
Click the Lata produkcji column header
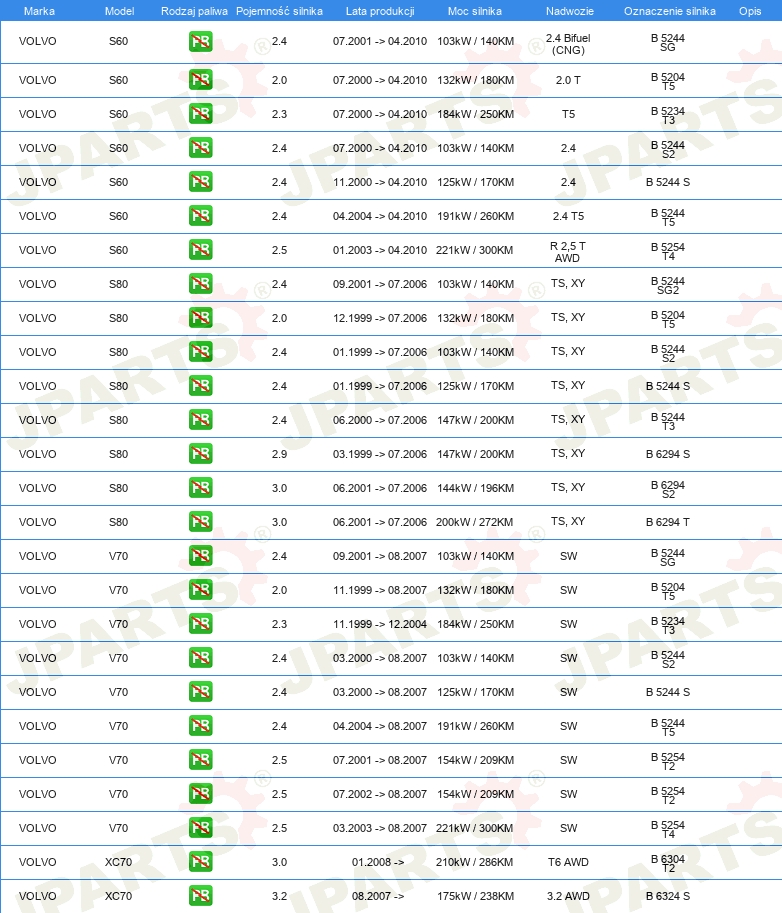click(380, 11)
